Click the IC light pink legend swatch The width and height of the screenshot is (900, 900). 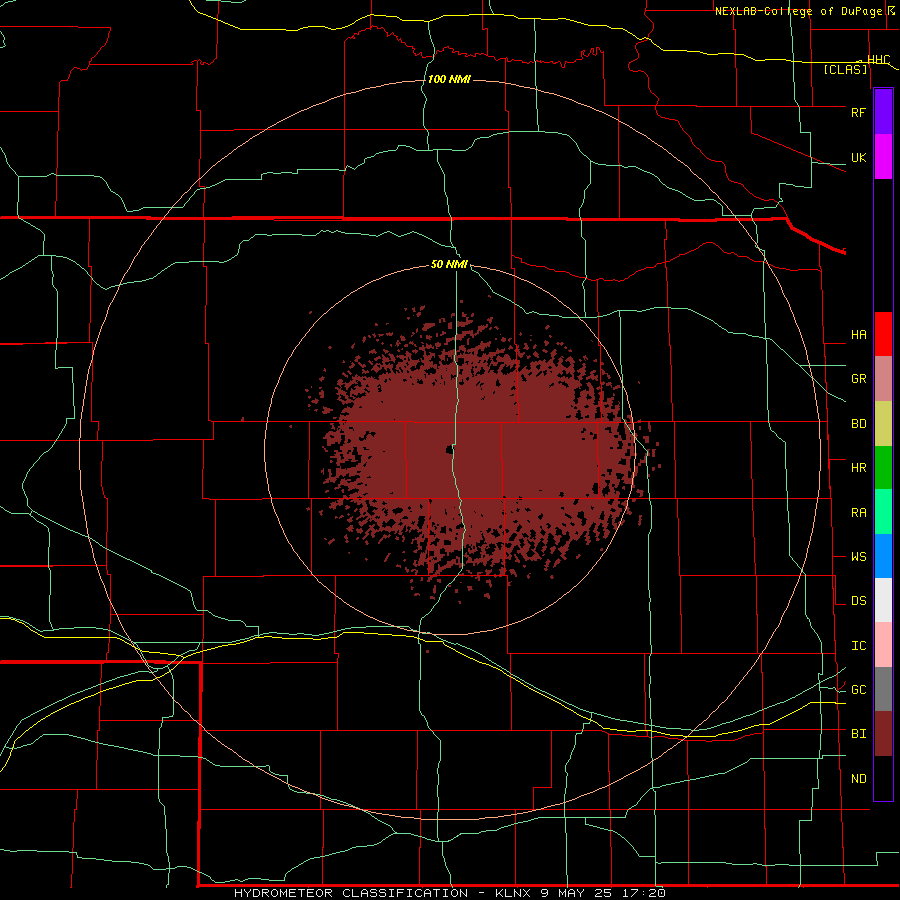tap(883, 645)
